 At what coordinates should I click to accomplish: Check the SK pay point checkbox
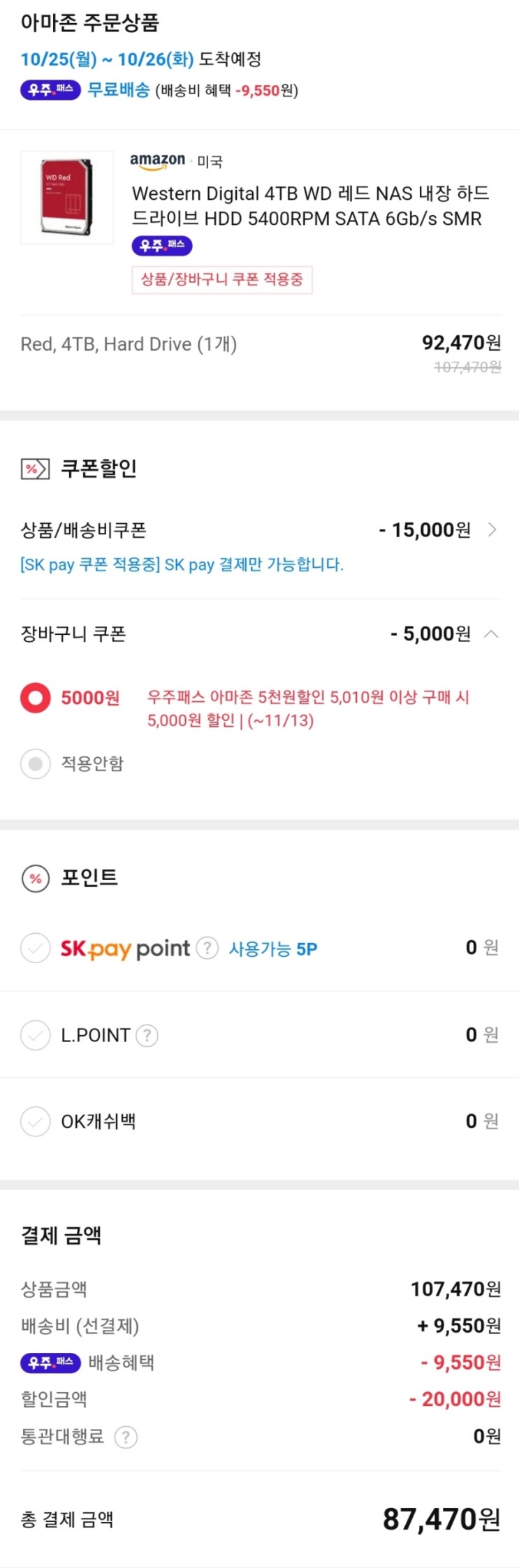pos(35,948)
